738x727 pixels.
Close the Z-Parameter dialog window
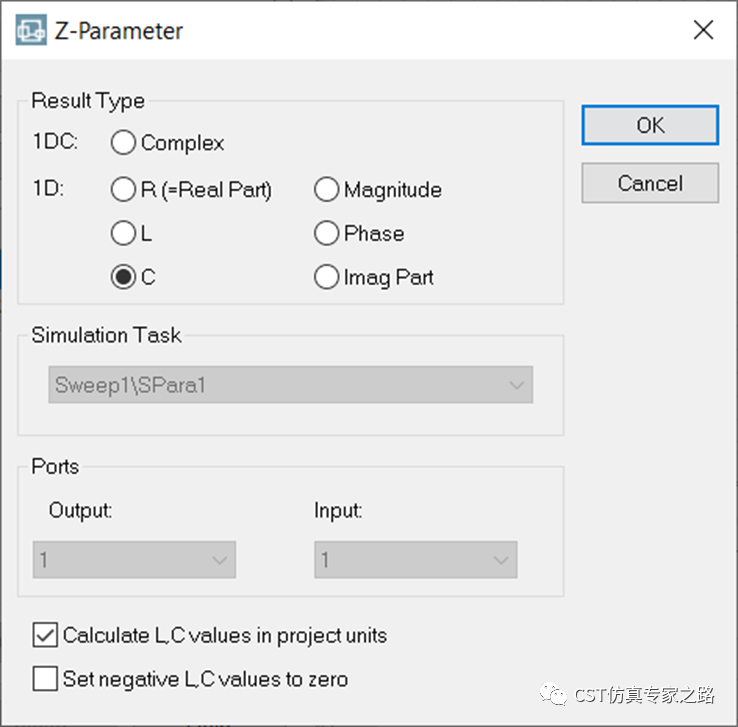pyautogui.click(x=703, y=31)
